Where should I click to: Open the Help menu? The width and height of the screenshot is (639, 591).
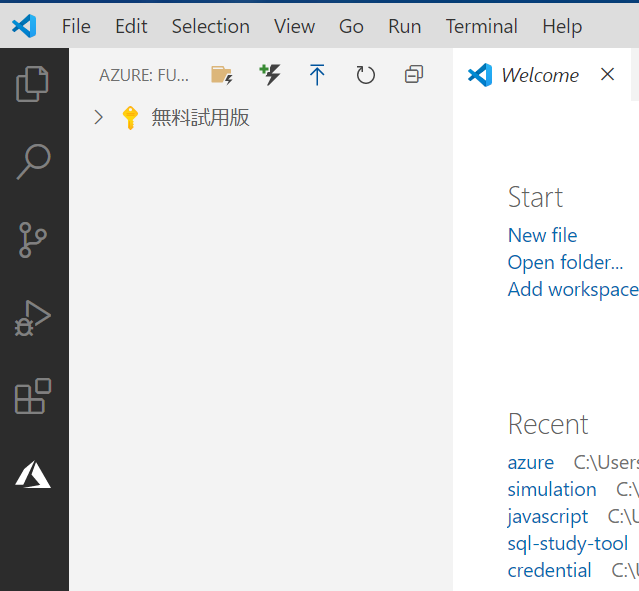[562, 27]
